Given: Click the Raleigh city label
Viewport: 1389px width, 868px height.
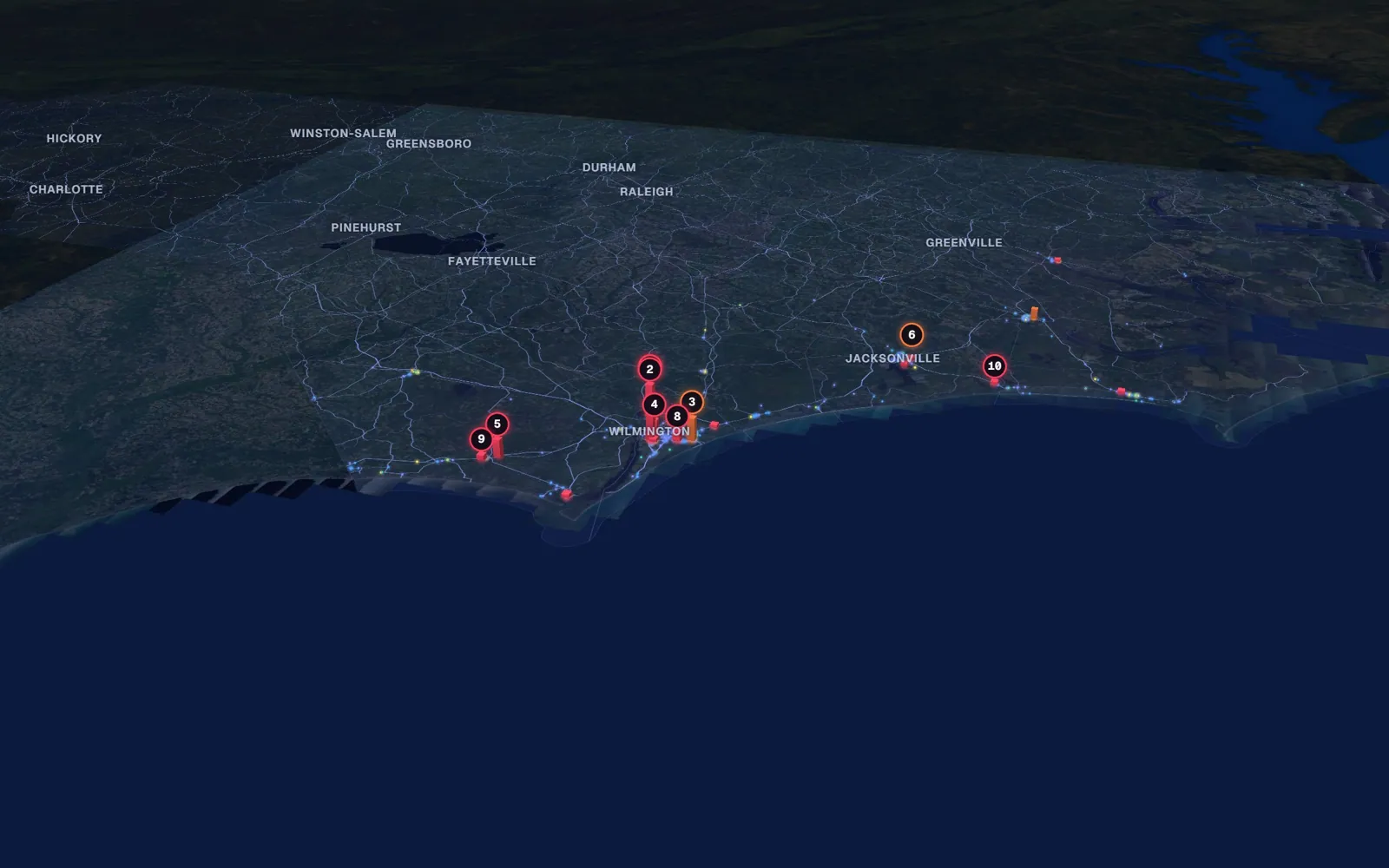Looking at the screenshot, I should [x=646, y=192].
